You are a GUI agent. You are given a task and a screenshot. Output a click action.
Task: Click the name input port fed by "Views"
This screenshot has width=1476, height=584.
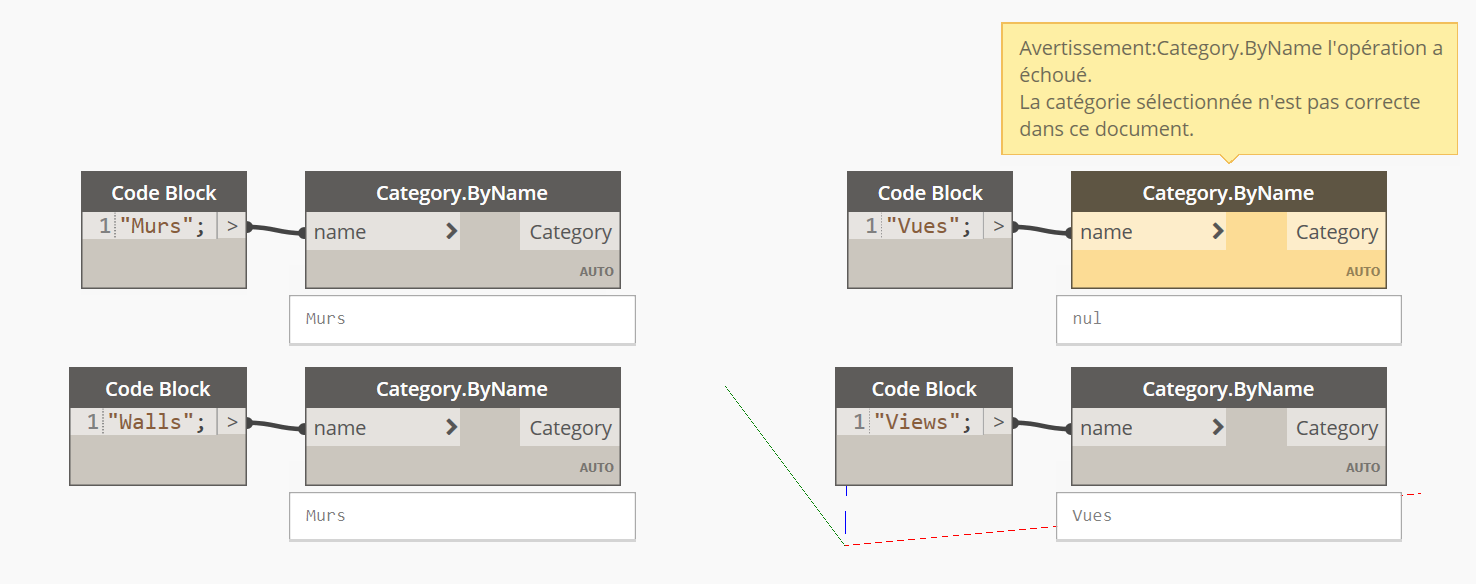(1149, 428)
